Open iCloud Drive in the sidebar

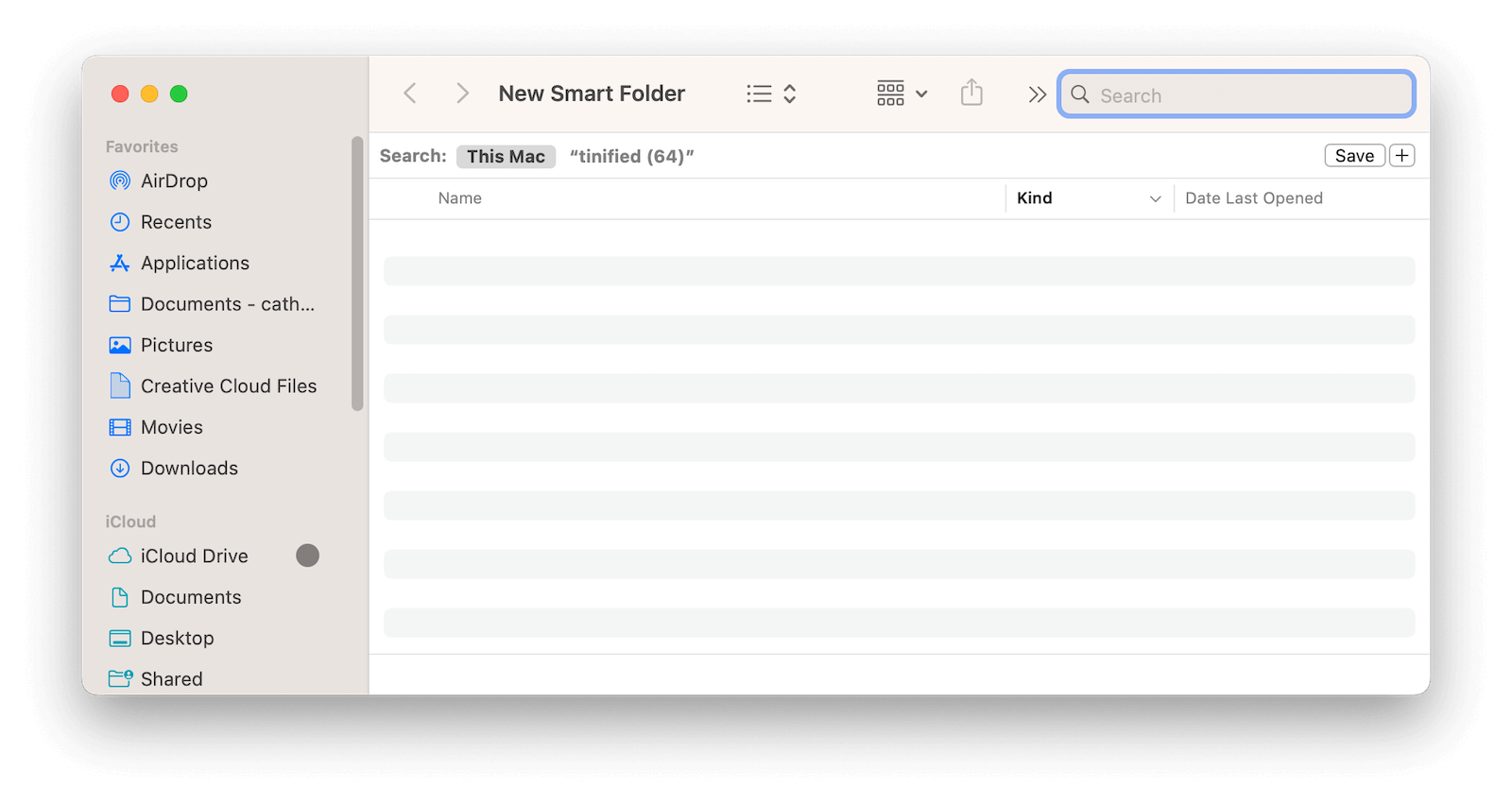pos(194,556)
